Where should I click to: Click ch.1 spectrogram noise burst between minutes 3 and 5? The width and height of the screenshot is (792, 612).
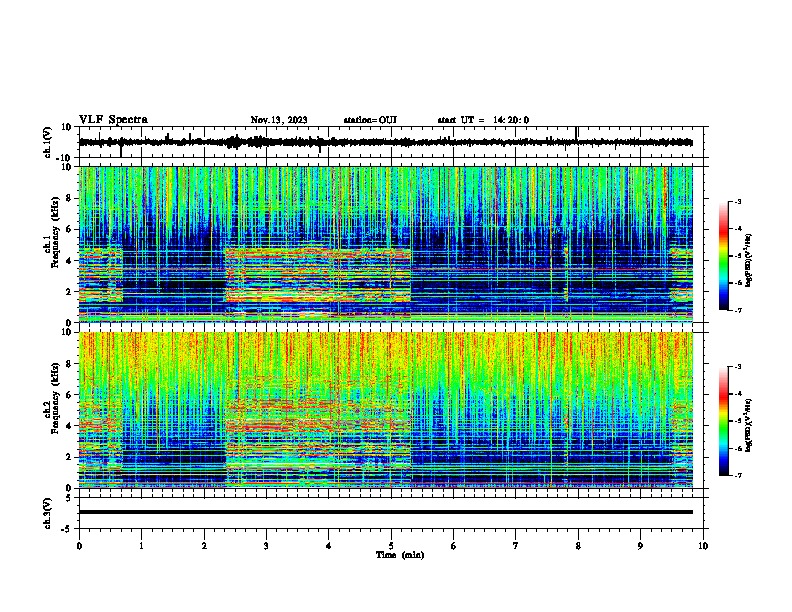coord(318,275)
